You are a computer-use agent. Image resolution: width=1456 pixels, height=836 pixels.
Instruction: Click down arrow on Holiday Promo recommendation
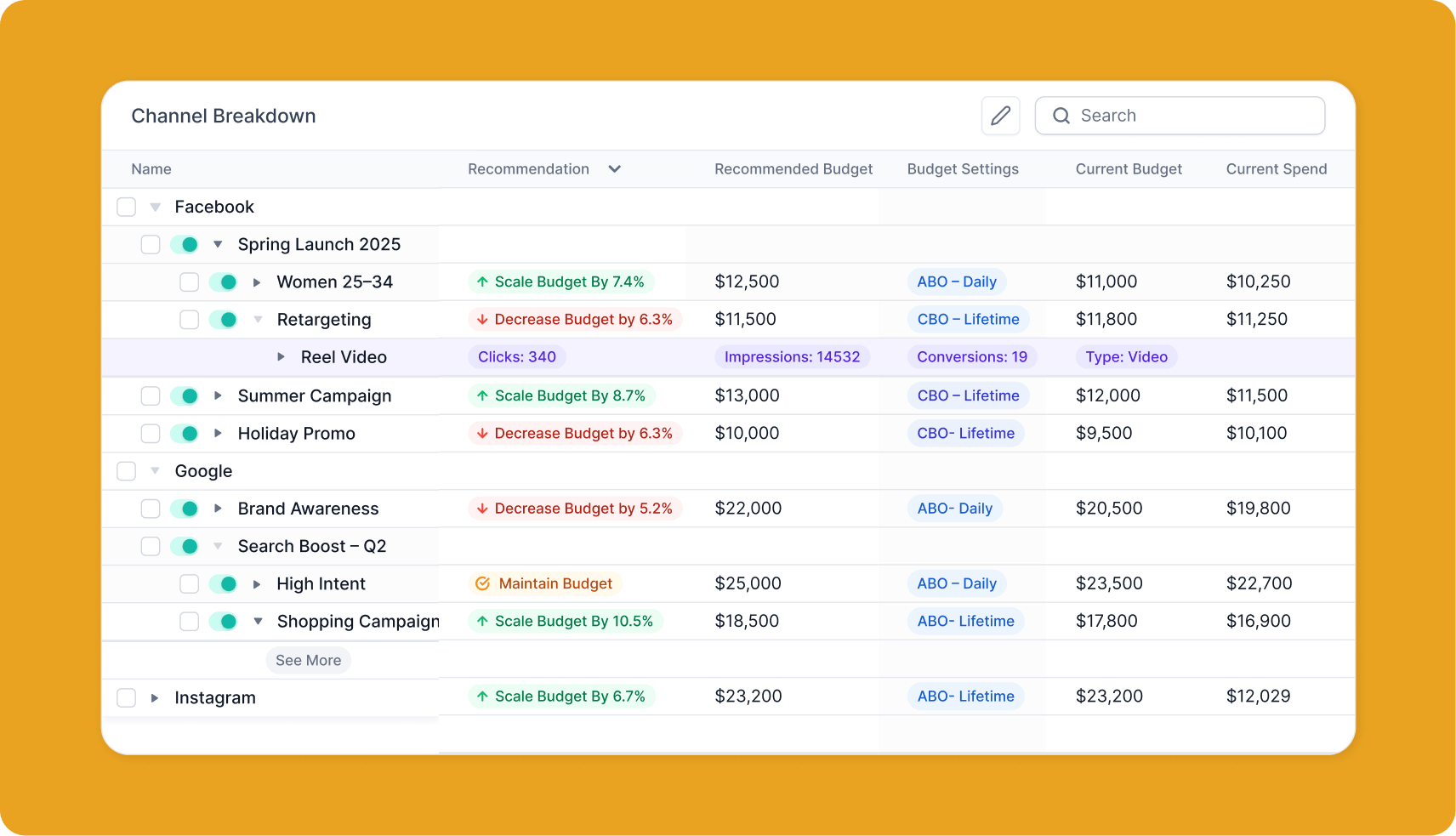click(482, 433)
